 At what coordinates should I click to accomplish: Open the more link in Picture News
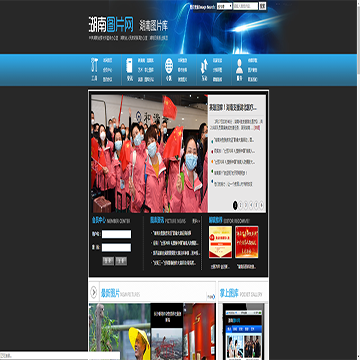click(196, 221)
